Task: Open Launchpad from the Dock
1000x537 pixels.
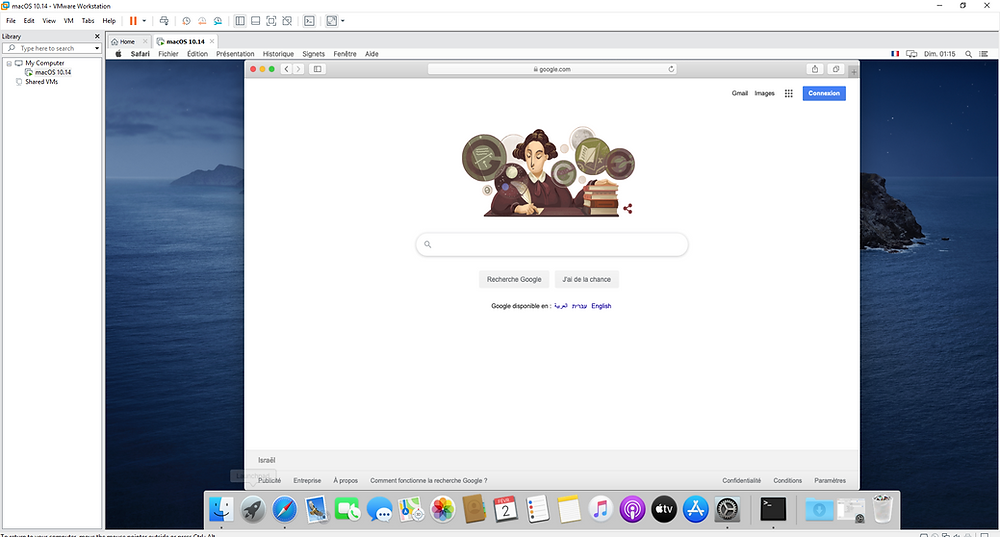Action: [253, 510]
